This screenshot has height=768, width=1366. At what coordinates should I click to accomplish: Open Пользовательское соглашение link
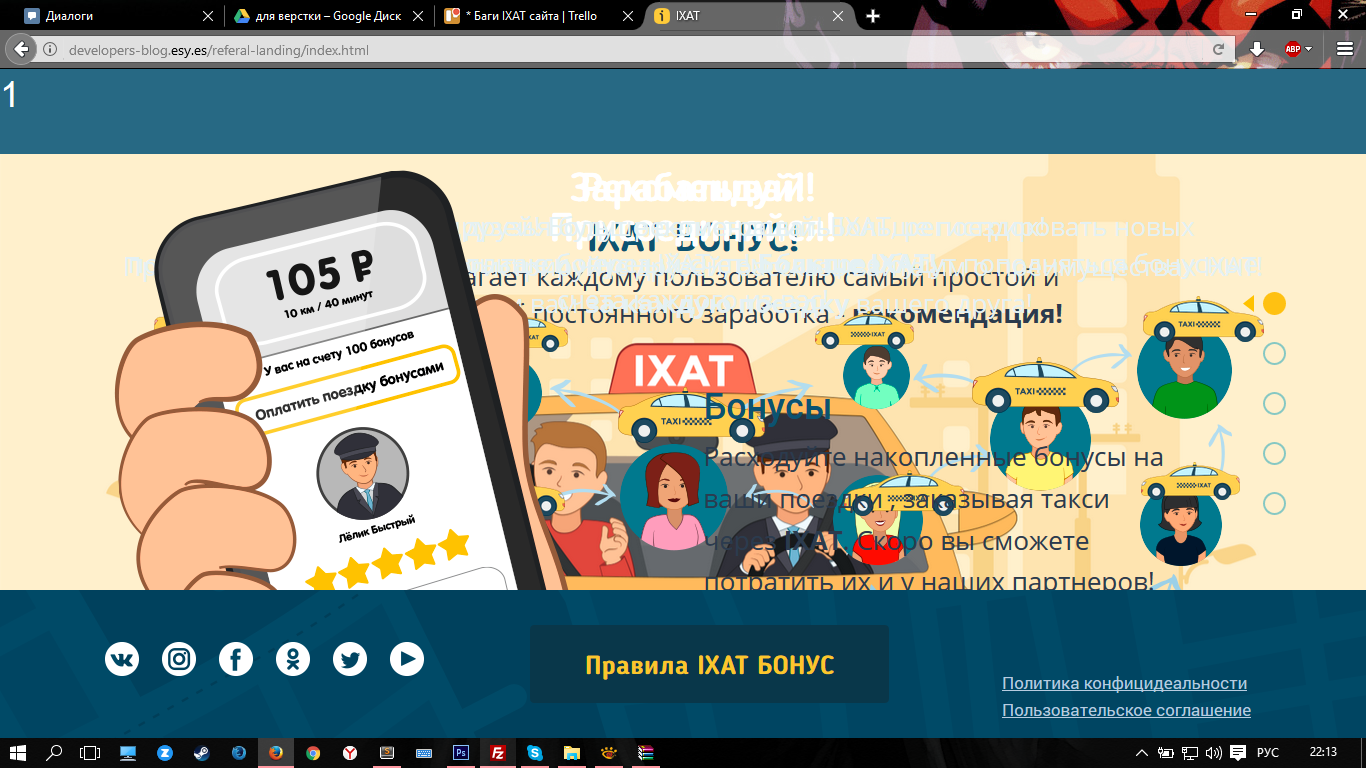[x=1126, y=711]
